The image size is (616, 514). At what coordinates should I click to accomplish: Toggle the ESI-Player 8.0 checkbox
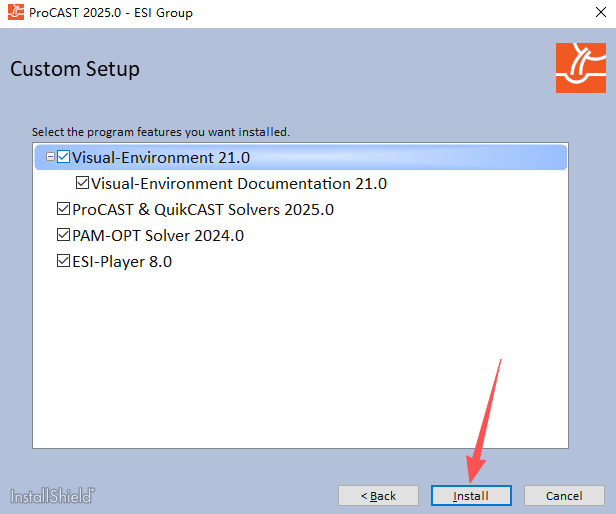(63, 261)
